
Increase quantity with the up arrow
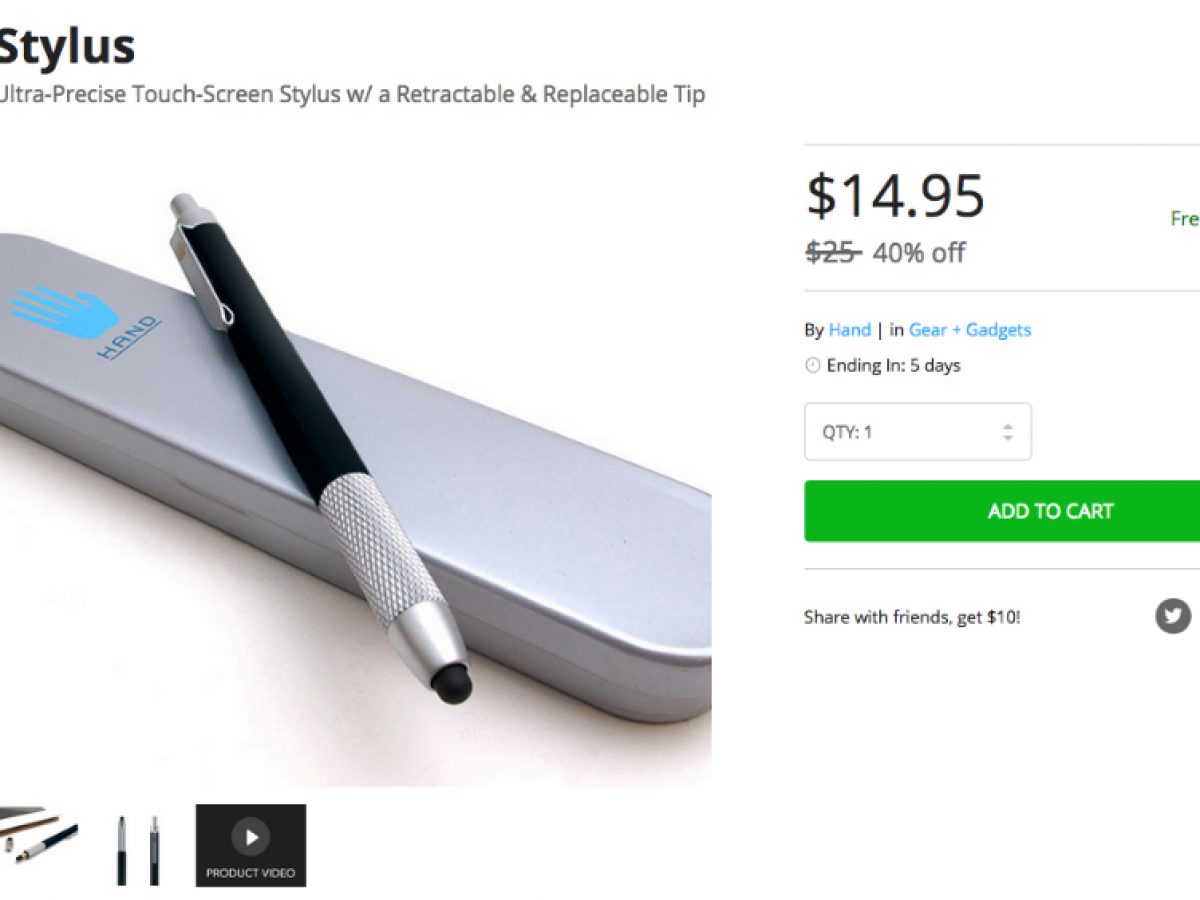[1007, 425]
